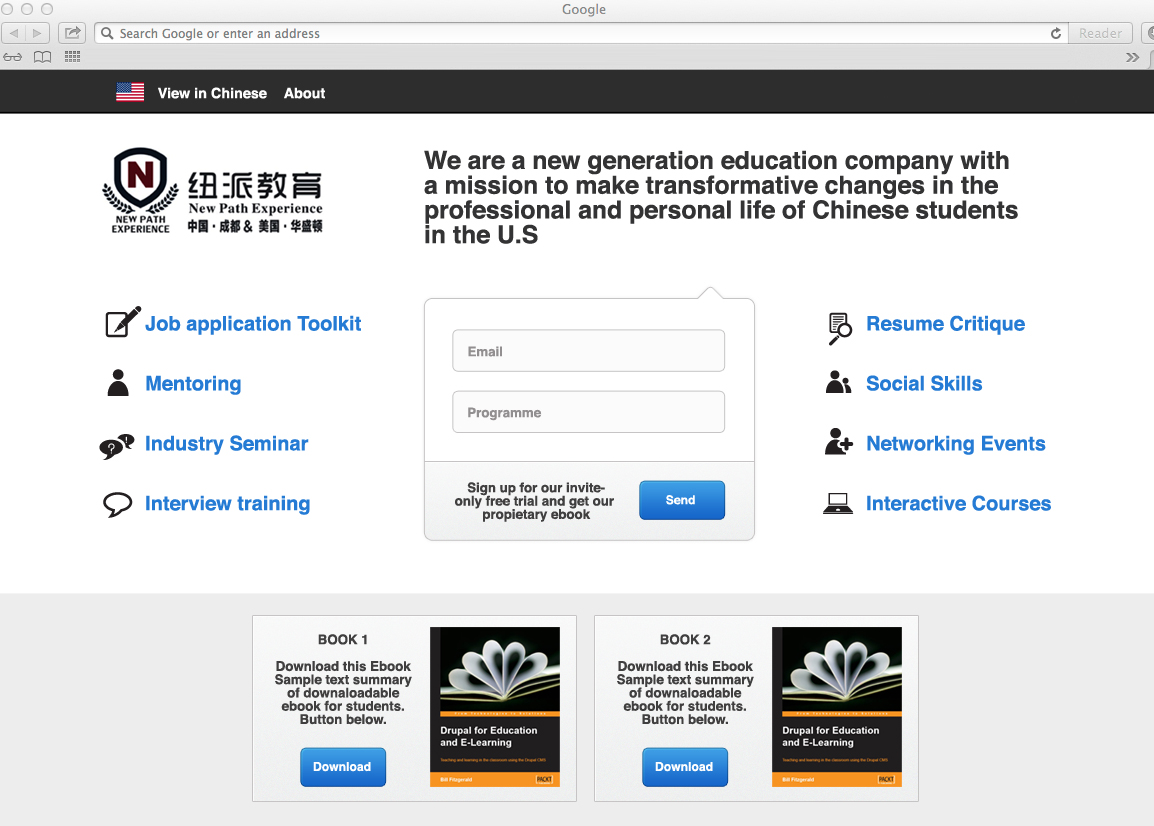This screenshot has height=826, width=1154.
Task: Open the Interview training link
Action: (227, 504)
